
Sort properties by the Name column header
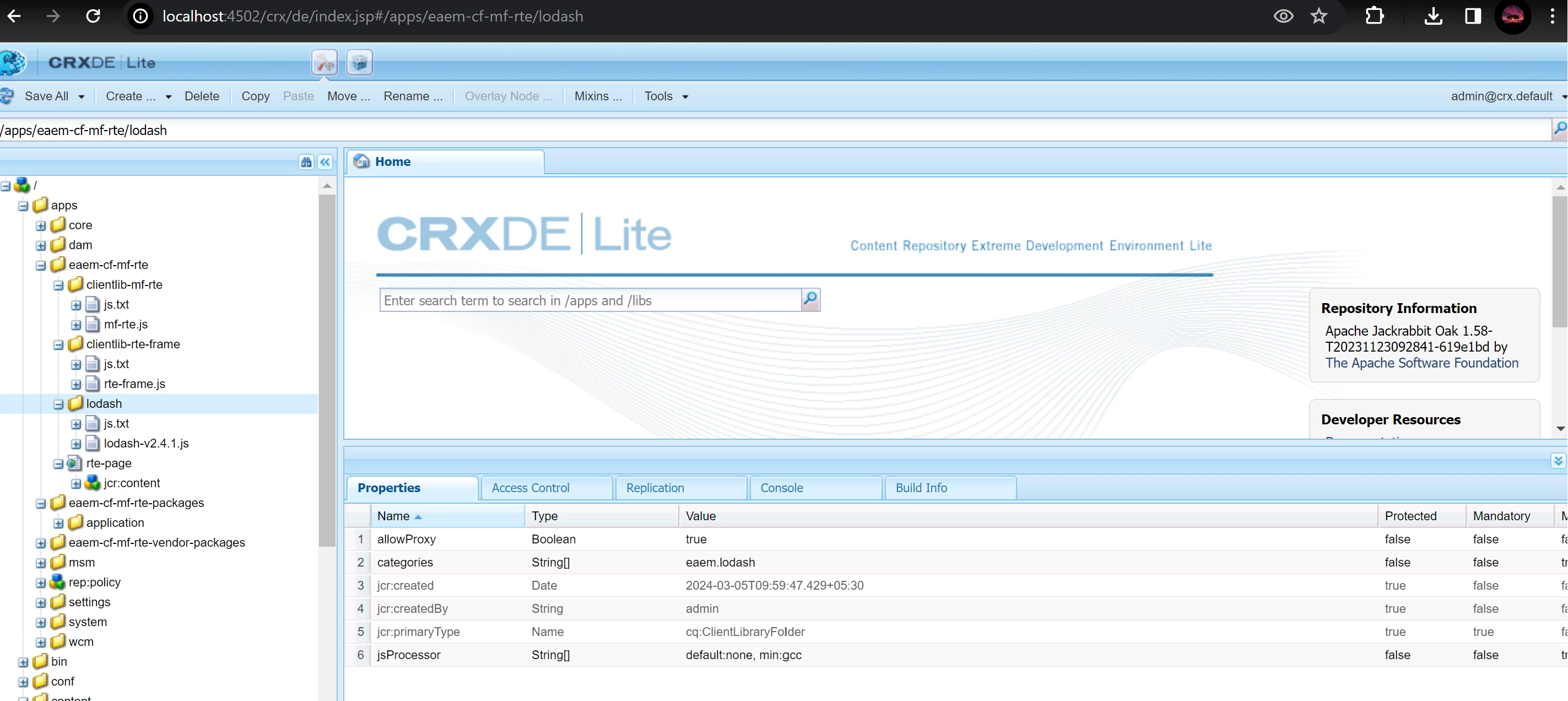tap(393, 516)
